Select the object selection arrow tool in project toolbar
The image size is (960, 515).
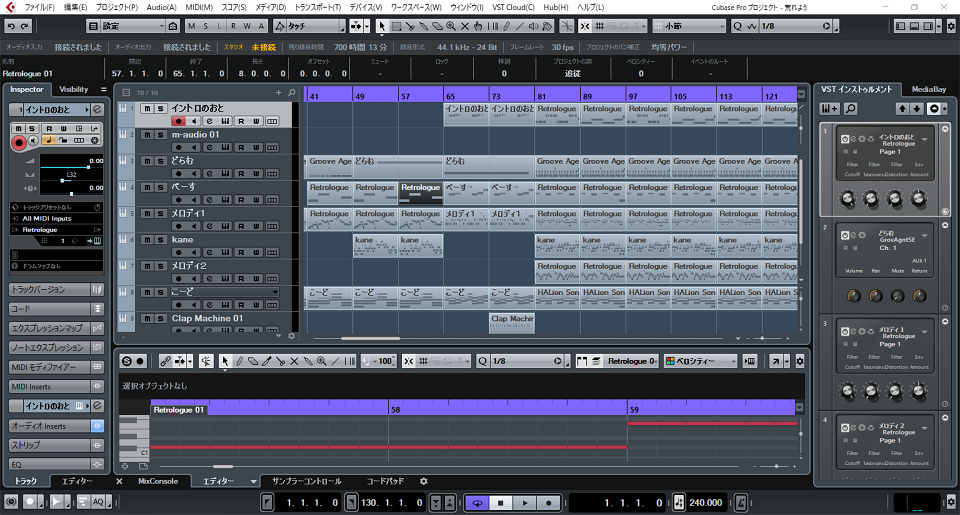pos(382,26)
